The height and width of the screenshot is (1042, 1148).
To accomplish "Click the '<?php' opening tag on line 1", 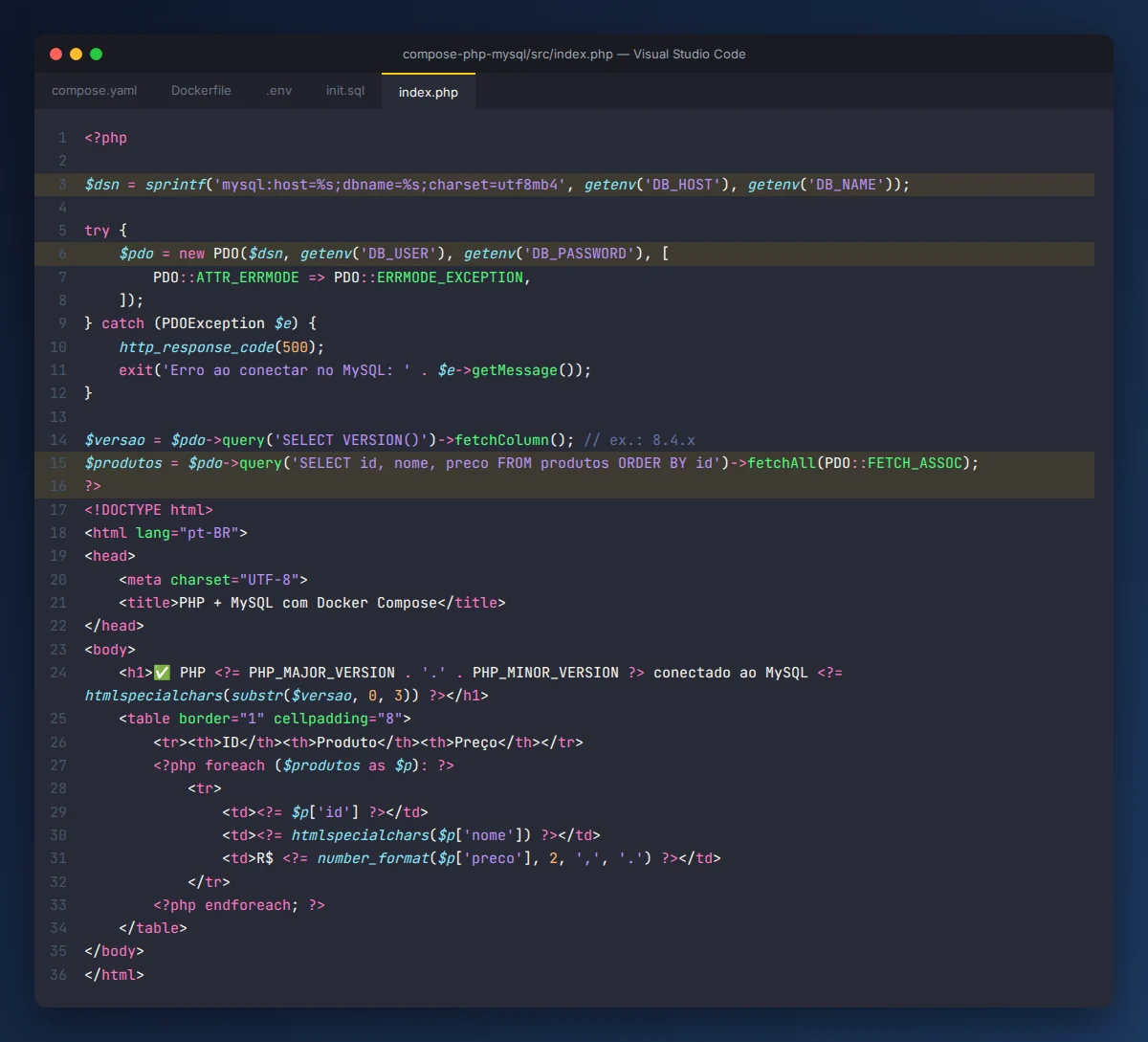I will pos(106,138).
